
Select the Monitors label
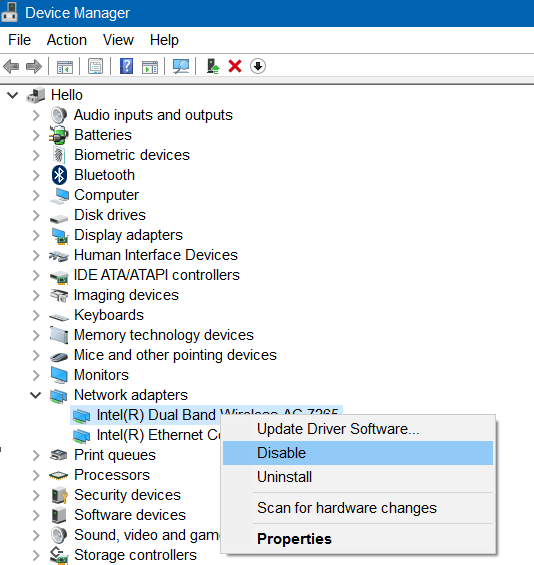click(101, 375)
